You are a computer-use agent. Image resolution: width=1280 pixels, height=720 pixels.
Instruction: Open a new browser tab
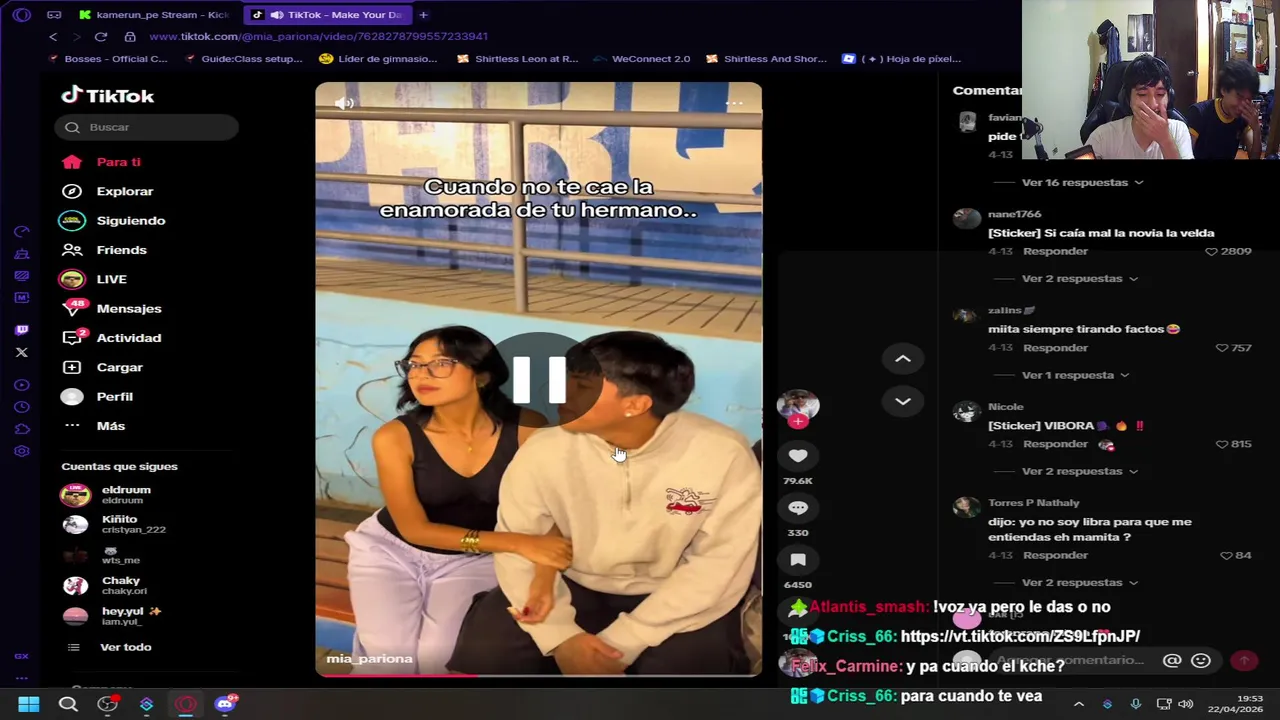(x=423, y=15)
